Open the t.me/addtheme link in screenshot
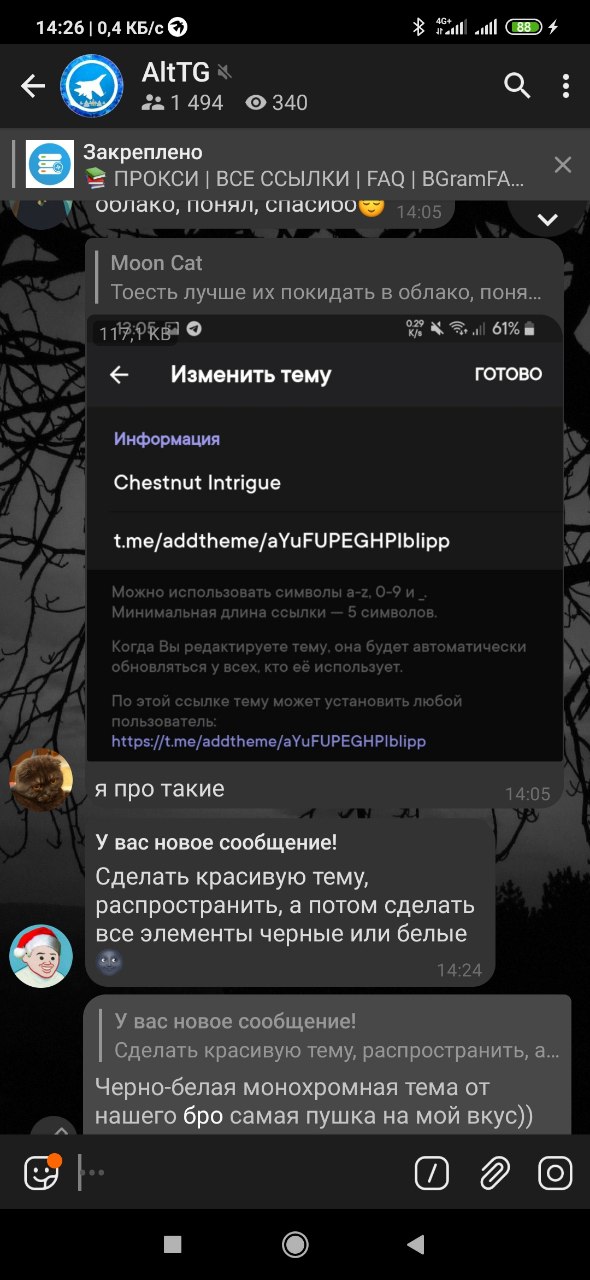This screenshot has width=590, height=1280. (x=269, y=741)
